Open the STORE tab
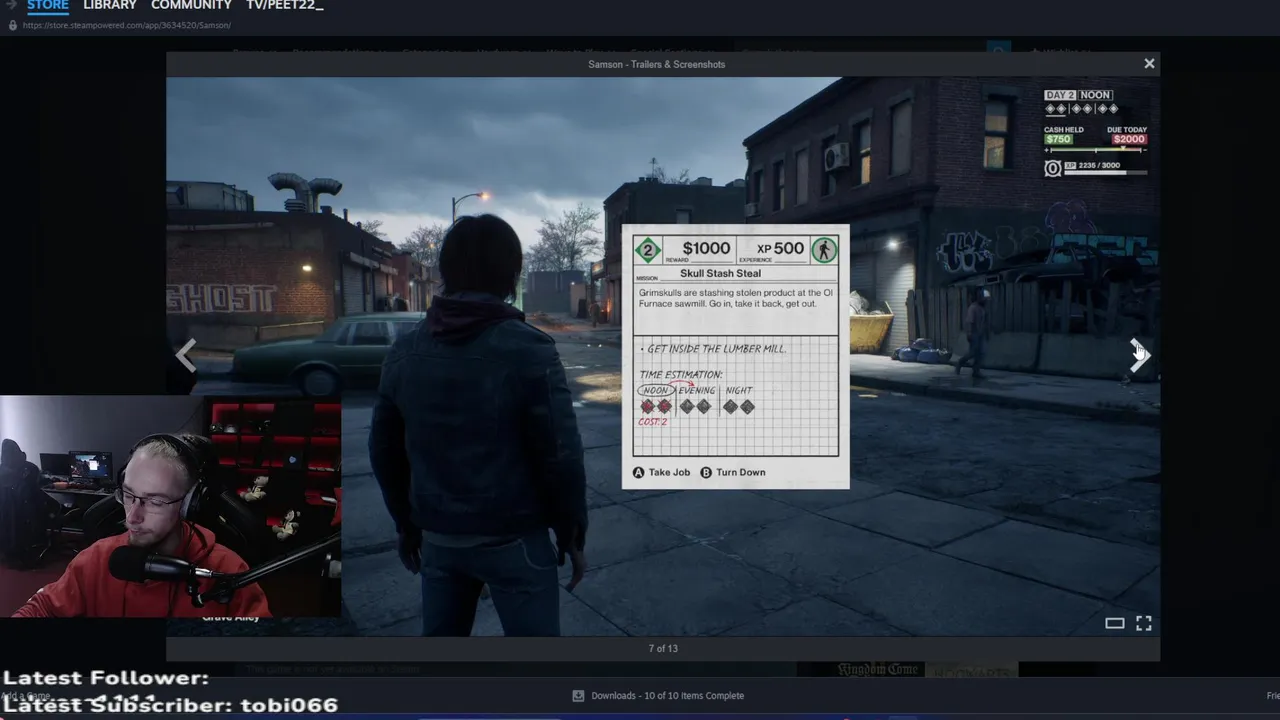Image resolution: width=1280 pixels, height=720 pixels. point(47,6)
